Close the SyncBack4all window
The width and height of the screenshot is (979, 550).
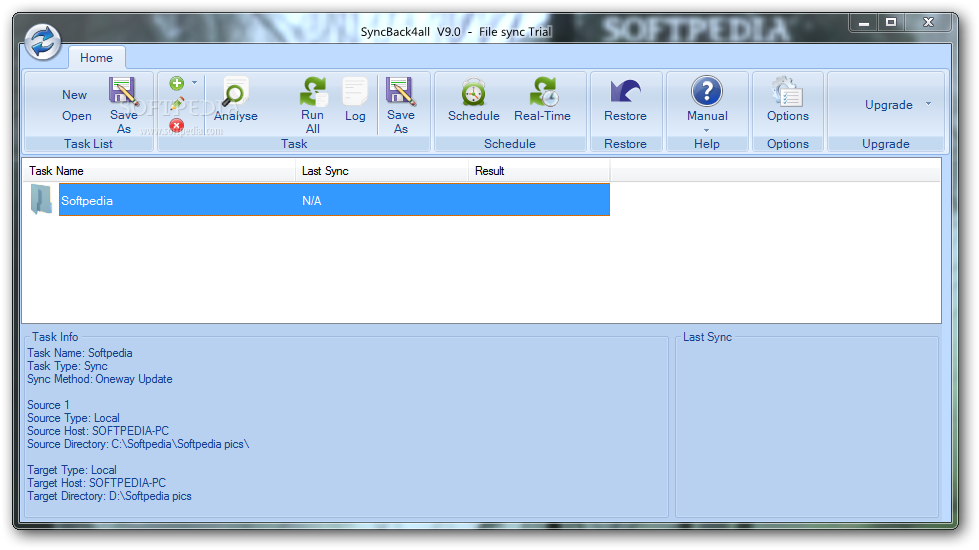click(x=928, y=23)
